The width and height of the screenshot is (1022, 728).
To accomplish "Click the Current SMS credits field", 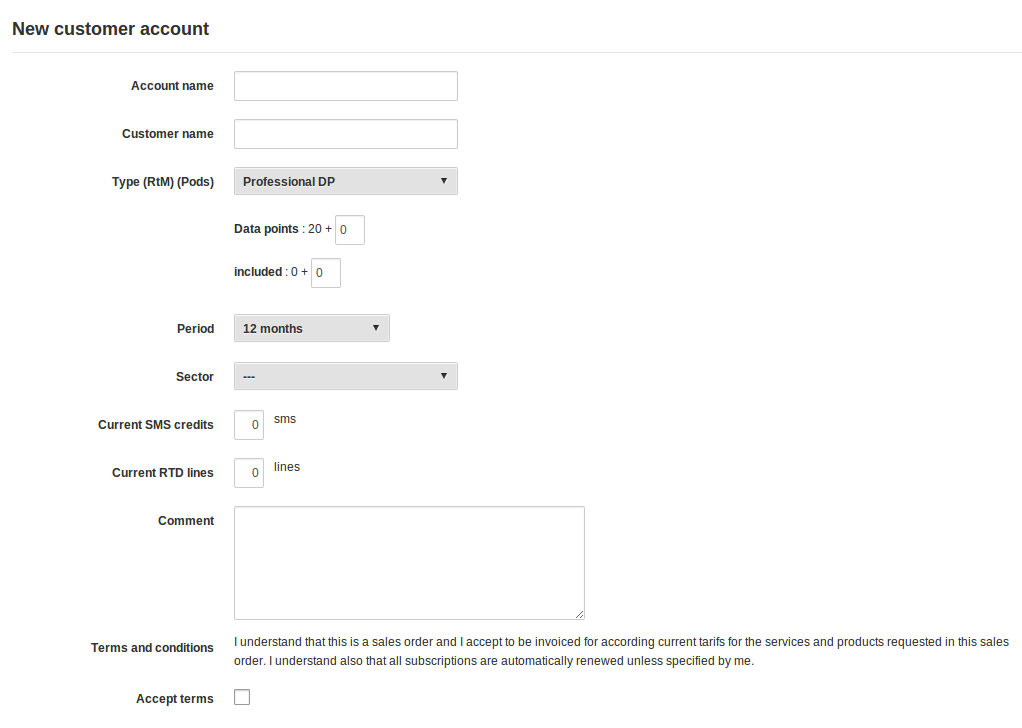I will coord(248,424).
